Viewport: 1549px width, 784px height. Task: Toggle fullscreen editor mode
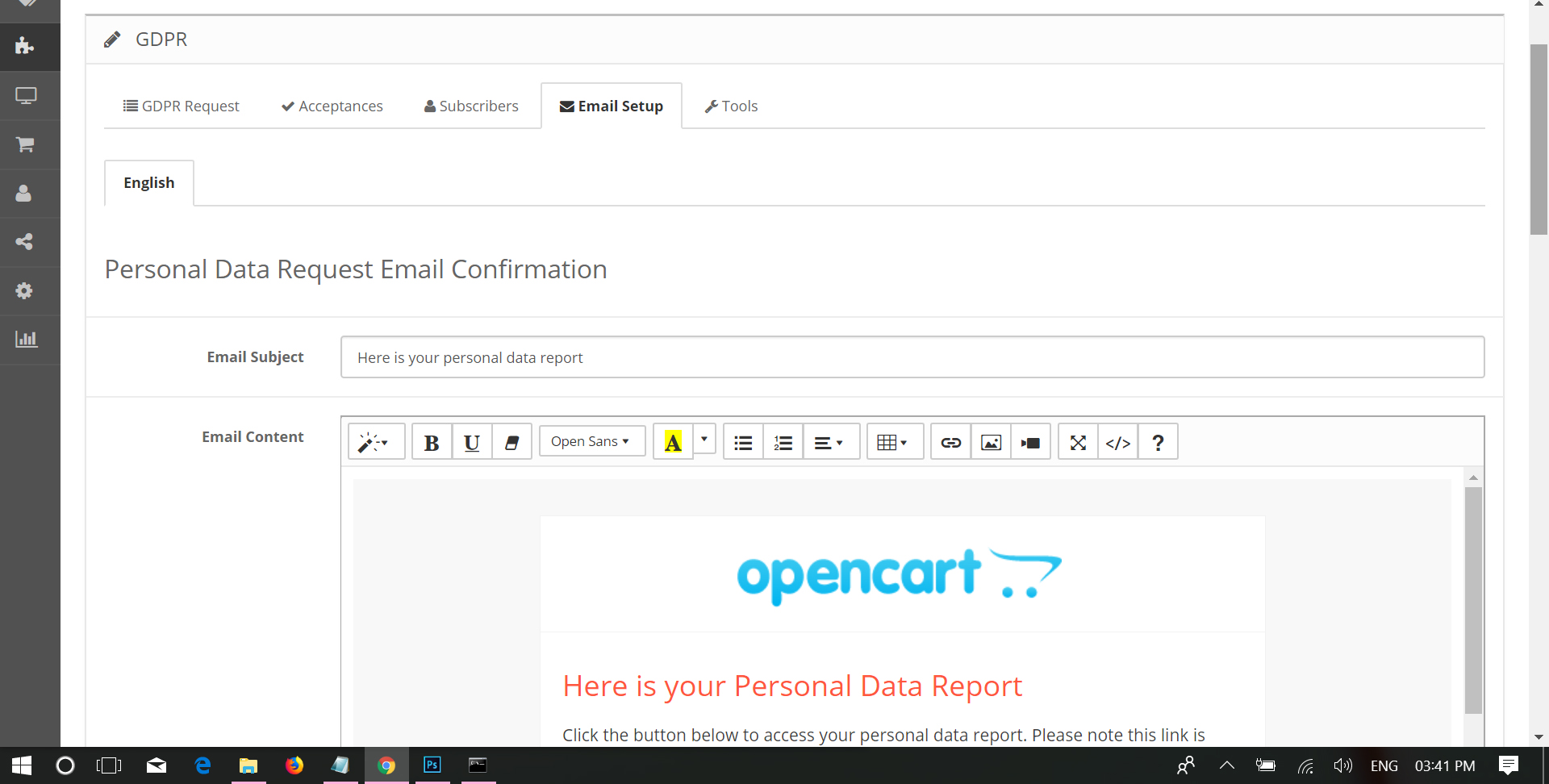(1078, 442)
